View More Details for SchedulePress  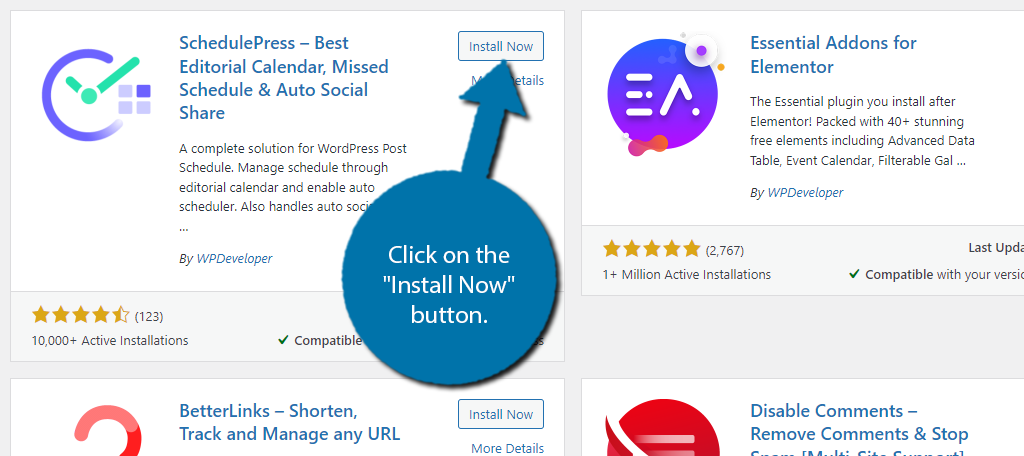[x=507, y=80]
